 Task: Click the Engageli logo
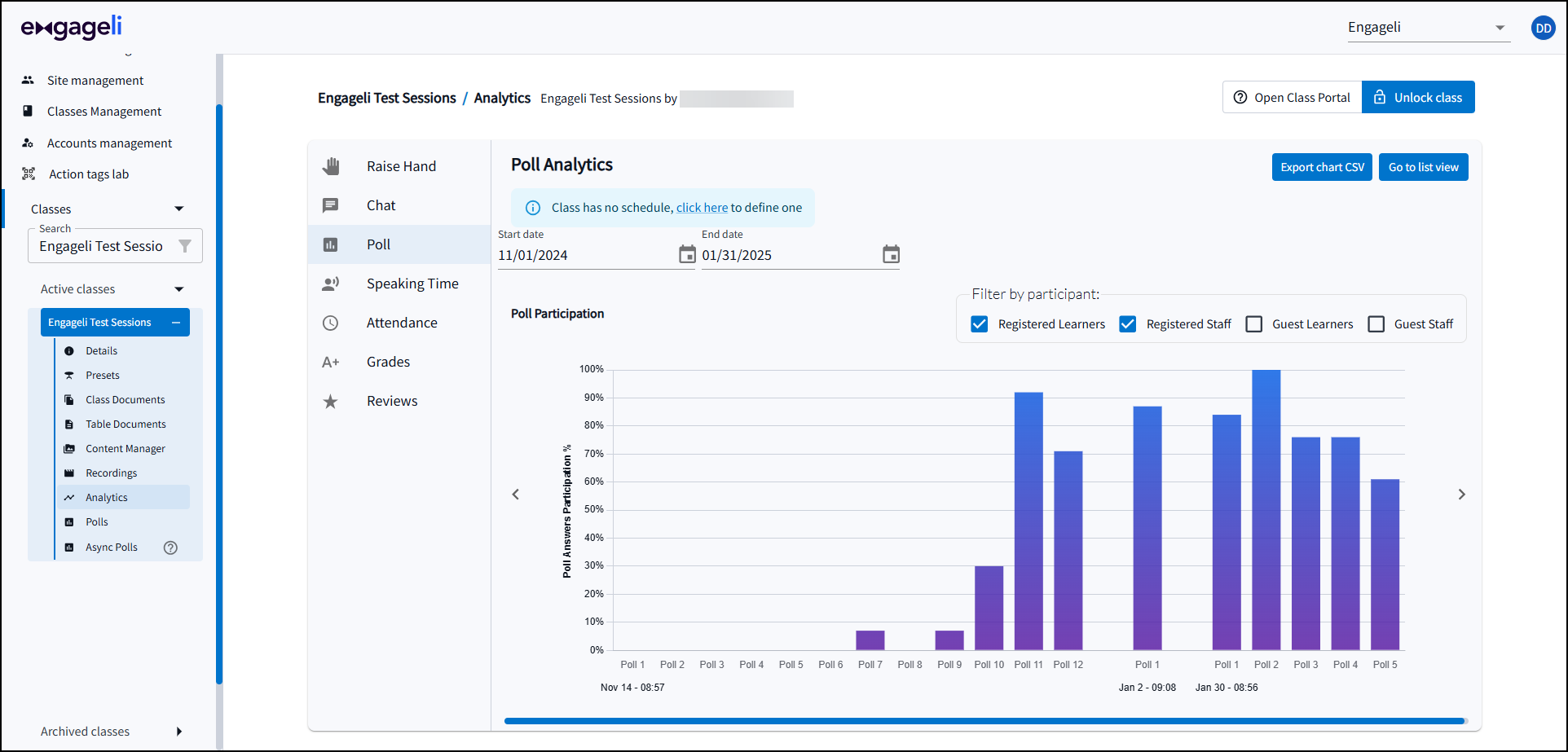[72, 27]
